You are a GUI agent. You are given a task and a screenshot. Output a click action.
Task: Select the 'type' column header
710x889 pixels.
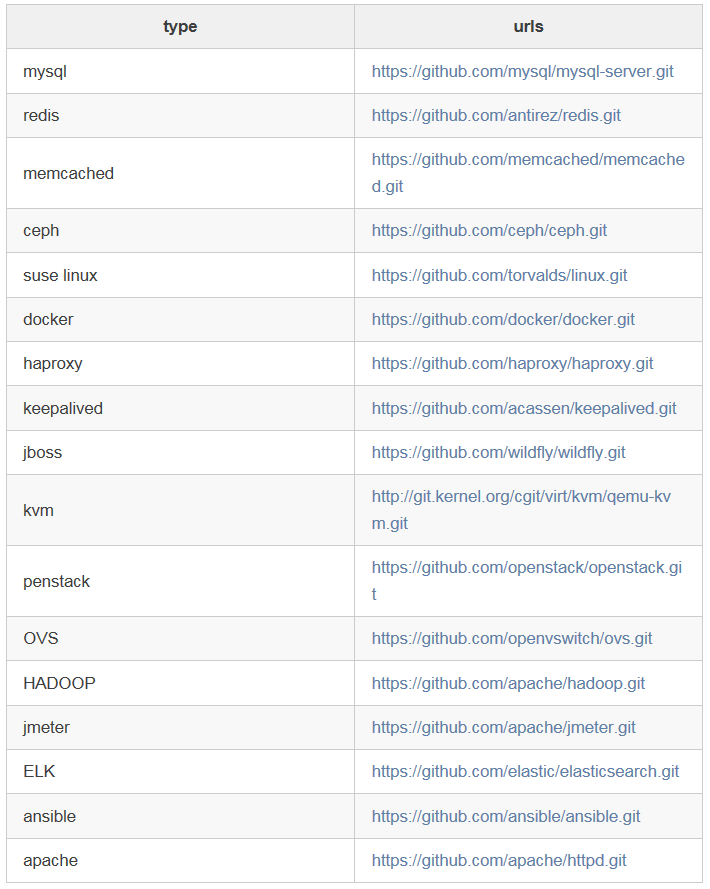click(180, 27)
